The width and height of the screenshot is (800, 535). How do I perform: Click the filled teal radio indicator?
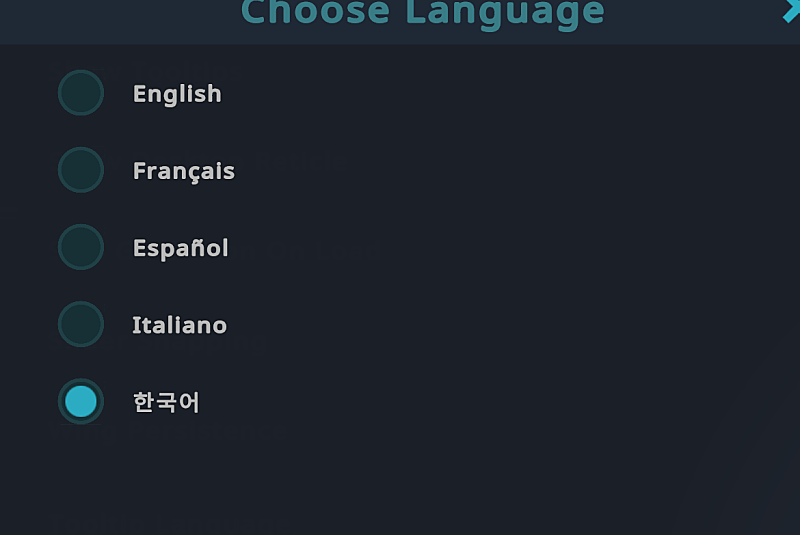81,401
